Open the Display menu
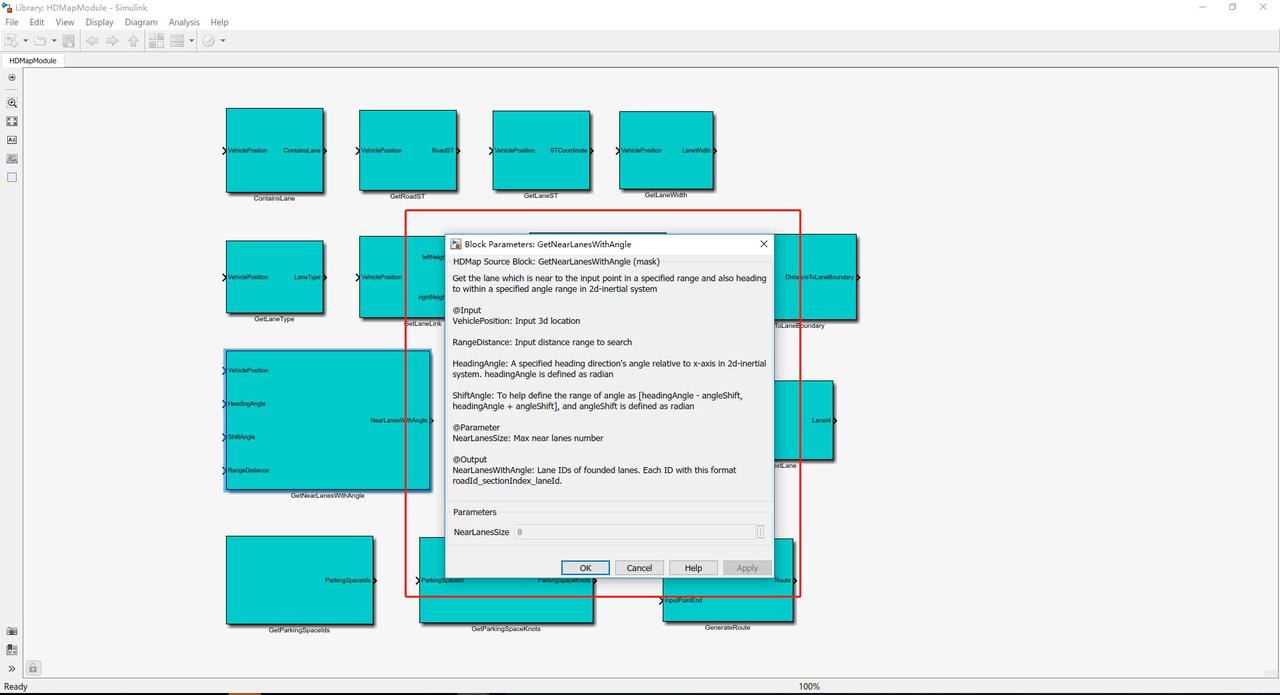Image resolution: width=1280 pixels, height=695 pixels. [99, 22]
